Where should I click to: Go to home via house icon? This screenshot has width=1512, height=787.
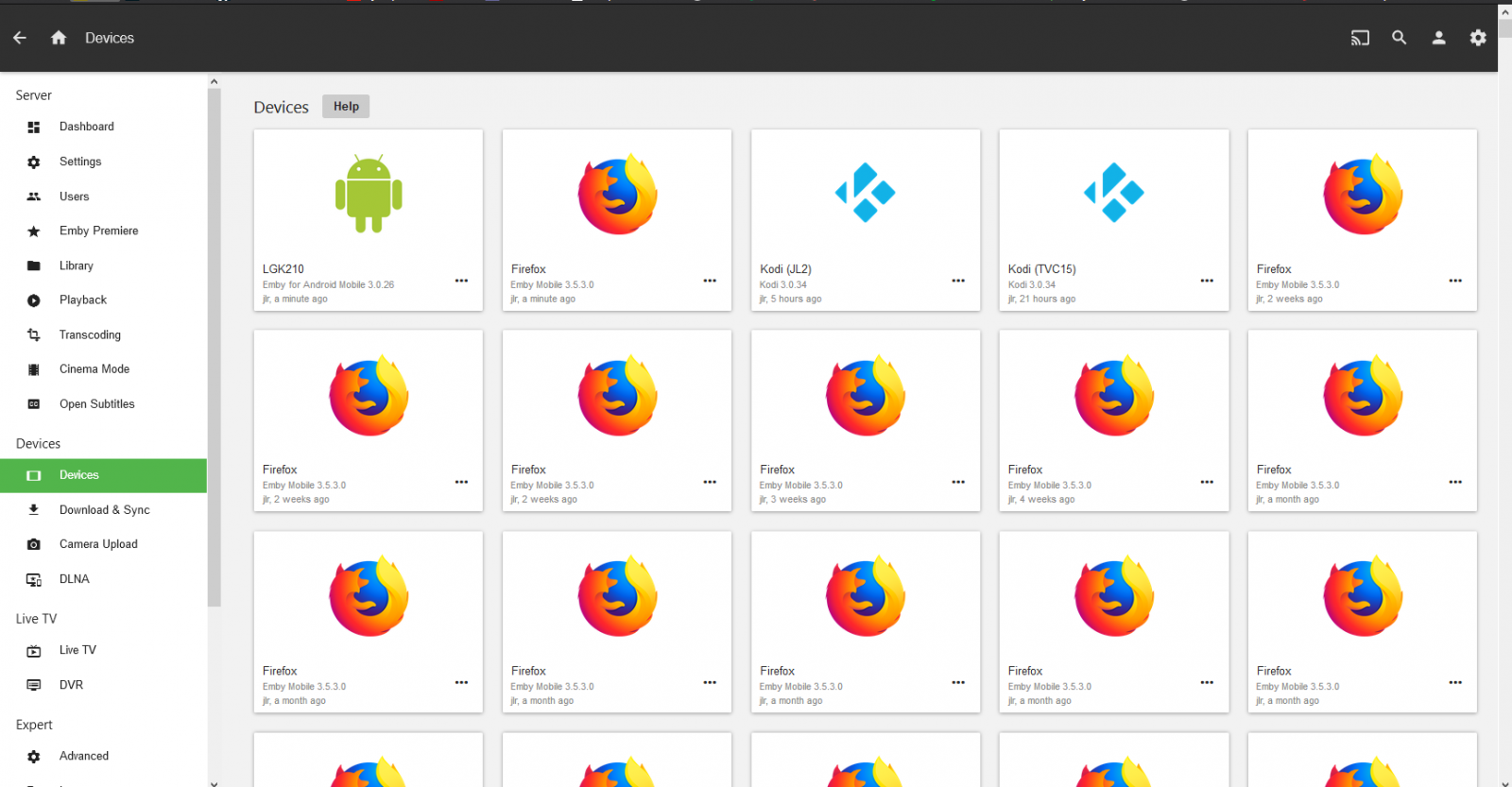click(59, 38)
